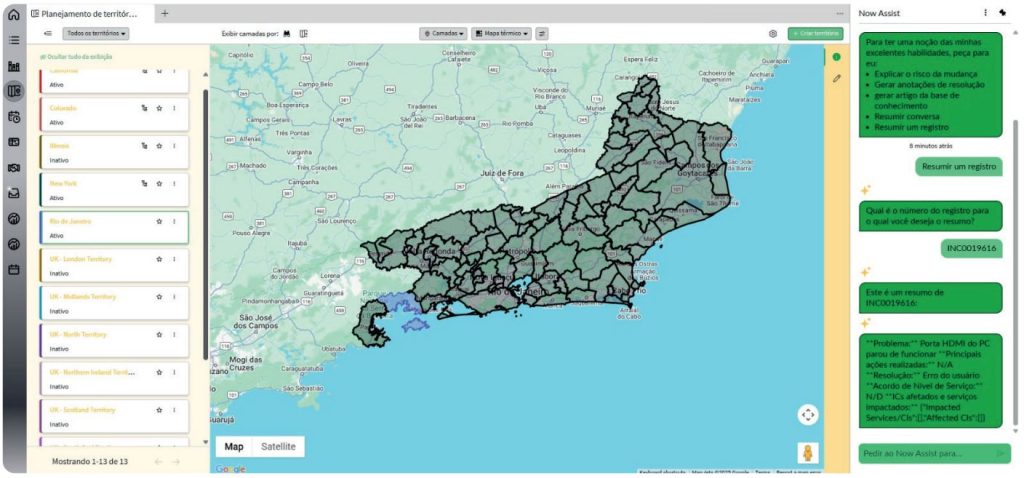This screenshot has width=1024, height=478.
Task: Favorite the UK - Northern Ireland territory star
Action: tap(159, 372)
